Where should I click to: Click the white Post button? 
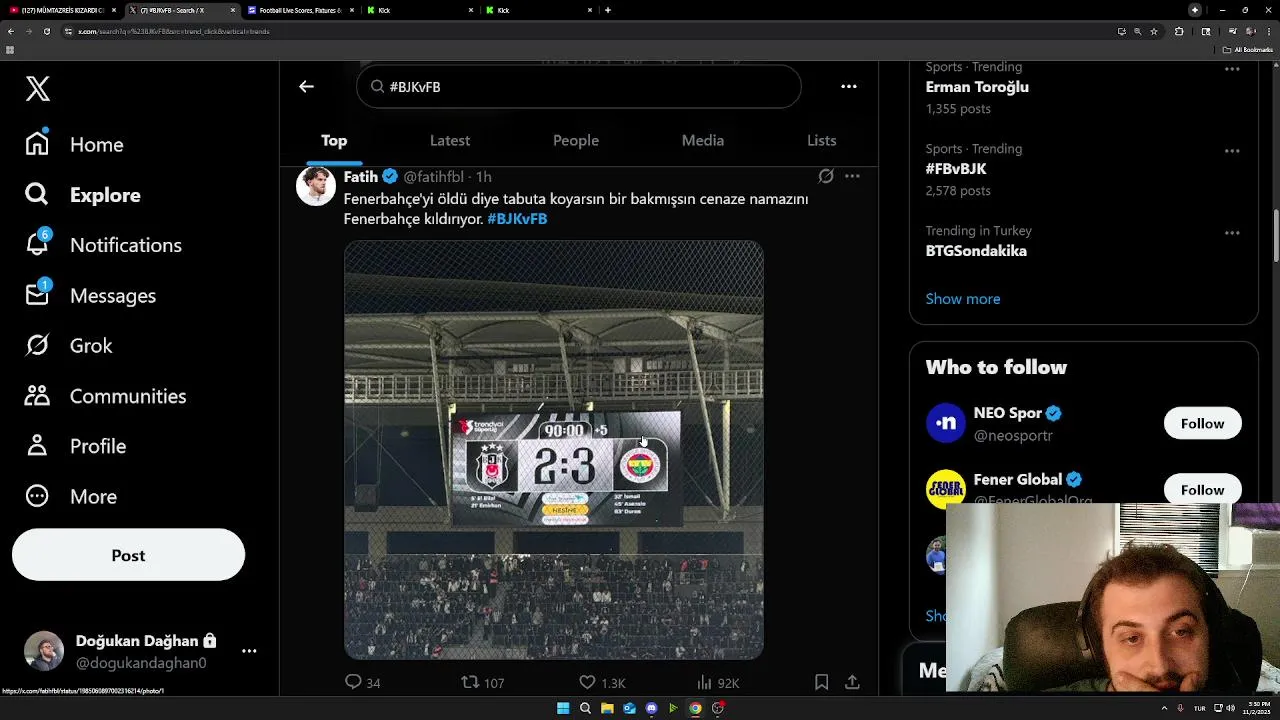click(x=128, y=555)
